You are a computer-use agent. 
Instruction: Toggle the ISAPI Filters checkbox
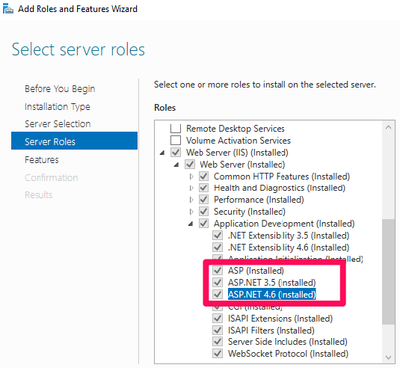point(218,330)
